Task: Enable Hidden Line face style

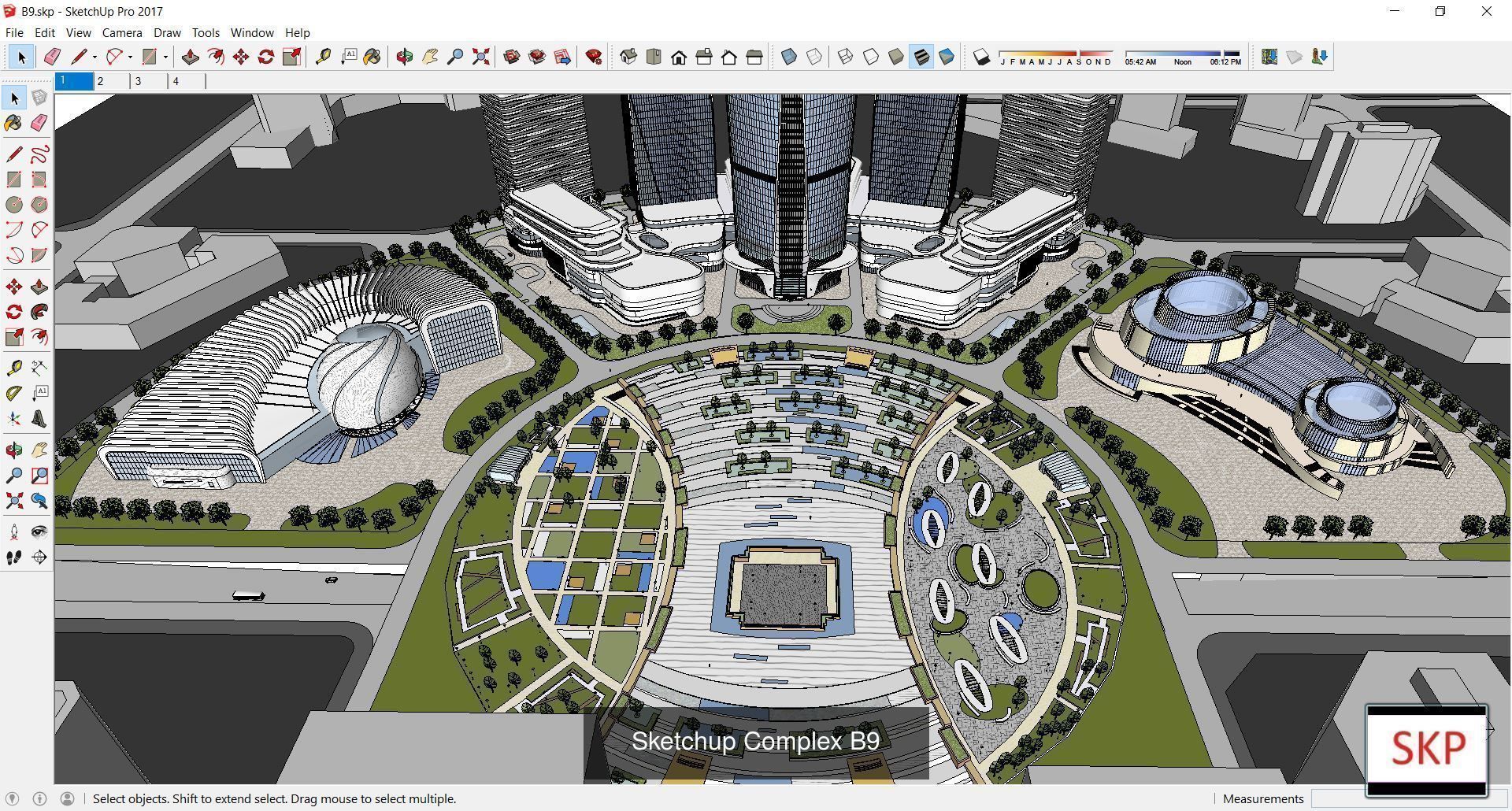Action: pyautogui.click(x=871, y=57)
